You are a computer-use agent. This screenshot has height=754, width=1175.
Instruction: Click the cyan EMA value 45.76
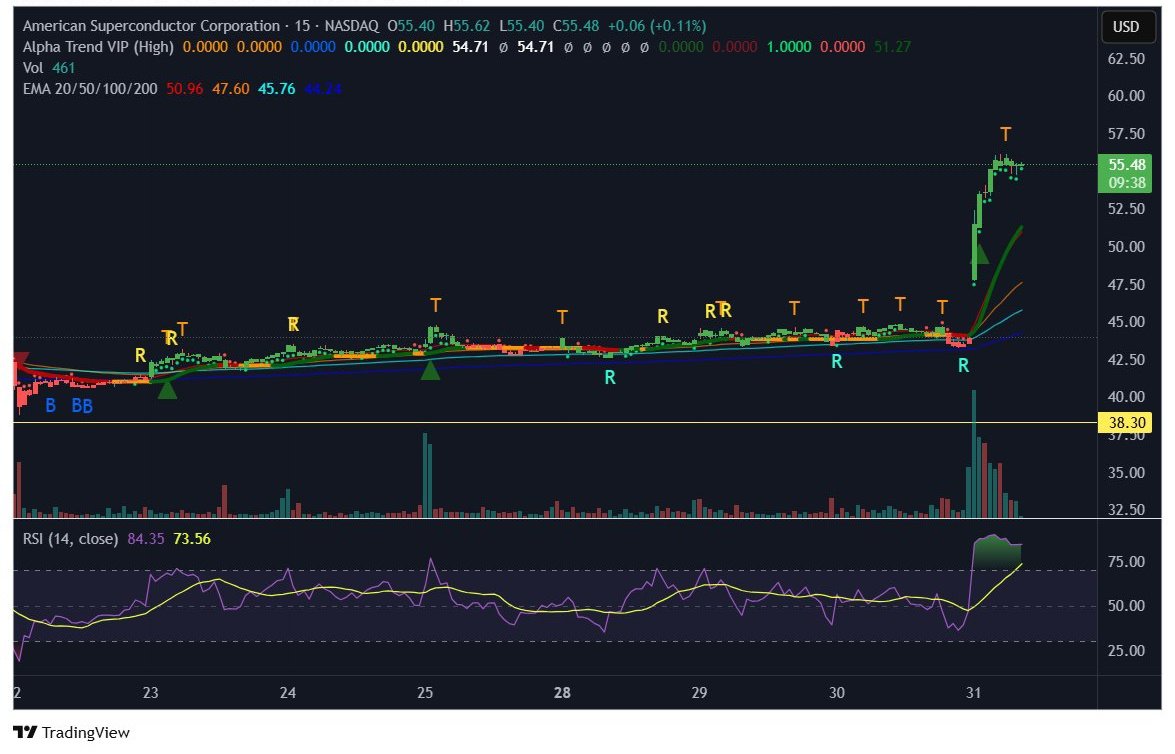[277, 88]
